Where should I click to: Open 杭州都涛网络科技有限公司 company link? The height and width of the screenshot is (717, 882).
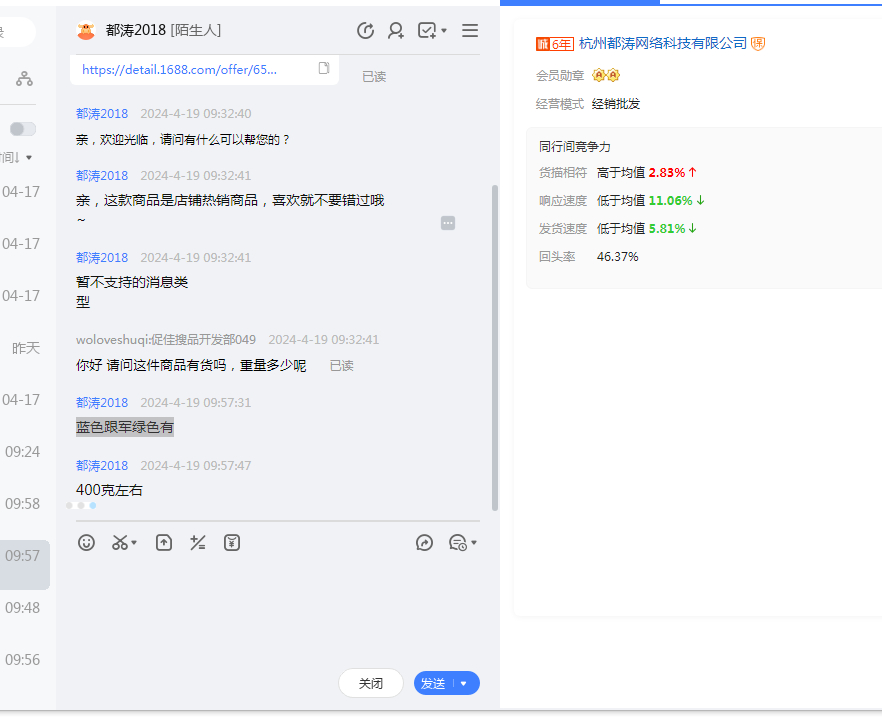662,43
